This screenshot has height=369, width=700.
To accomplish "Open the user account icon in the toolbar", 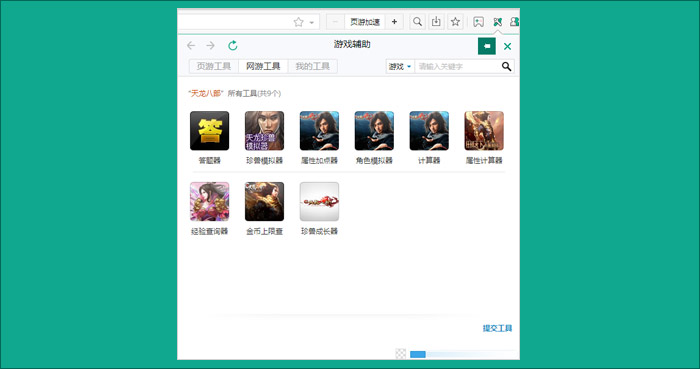I will pos(515,22).
